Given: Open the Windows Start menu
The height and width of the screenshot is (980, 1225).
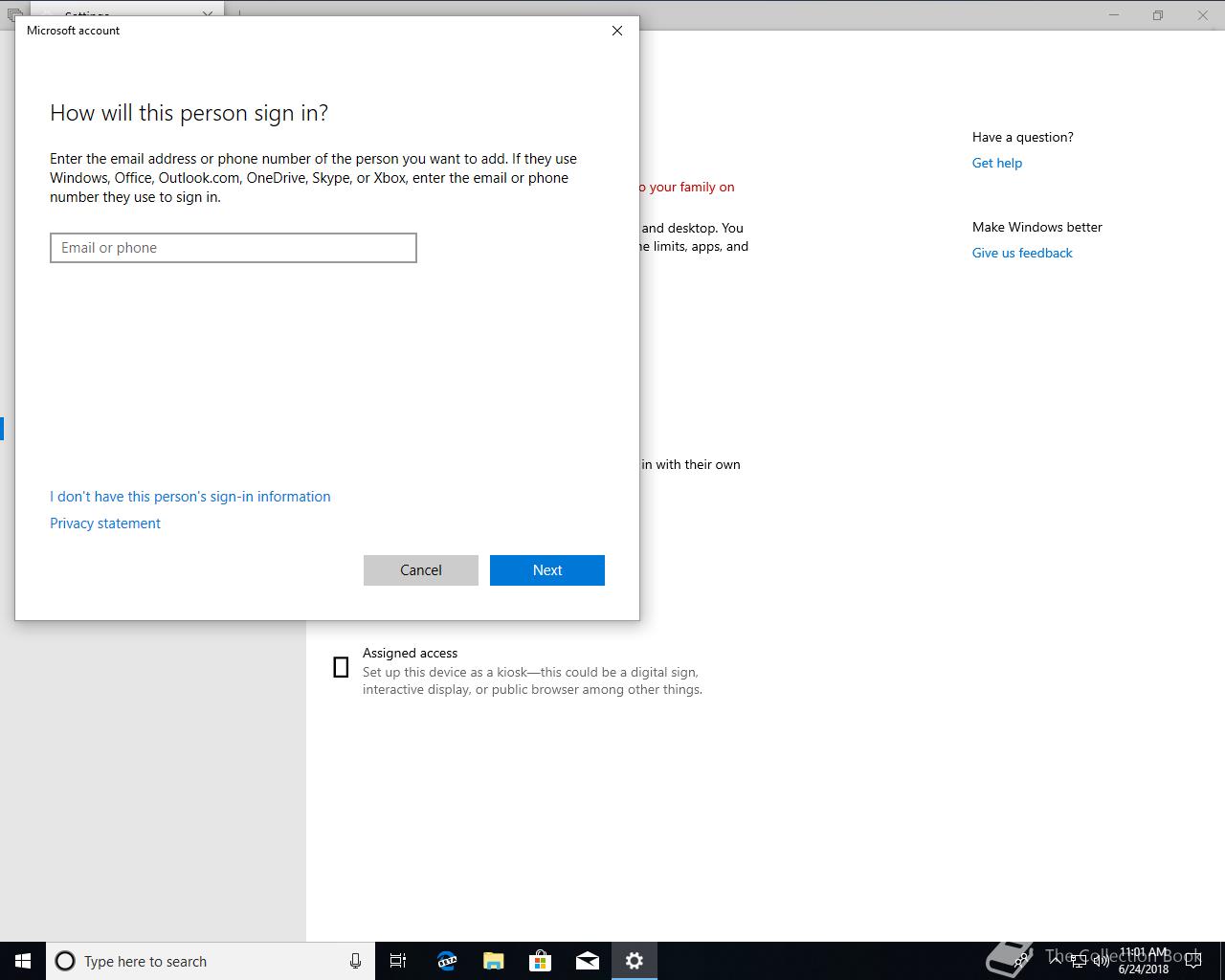Looking at the screenshot, I should pos(23,961).
